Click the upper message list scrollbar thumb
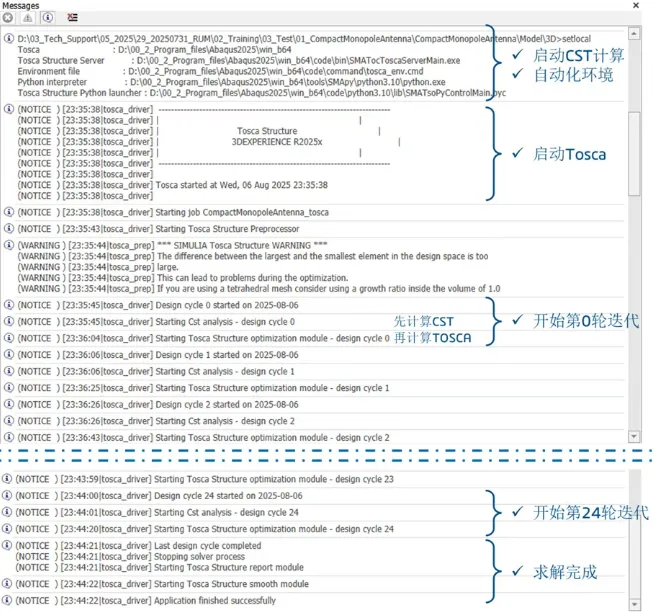Viewport: 654px width, 612px height. [634, 153]
